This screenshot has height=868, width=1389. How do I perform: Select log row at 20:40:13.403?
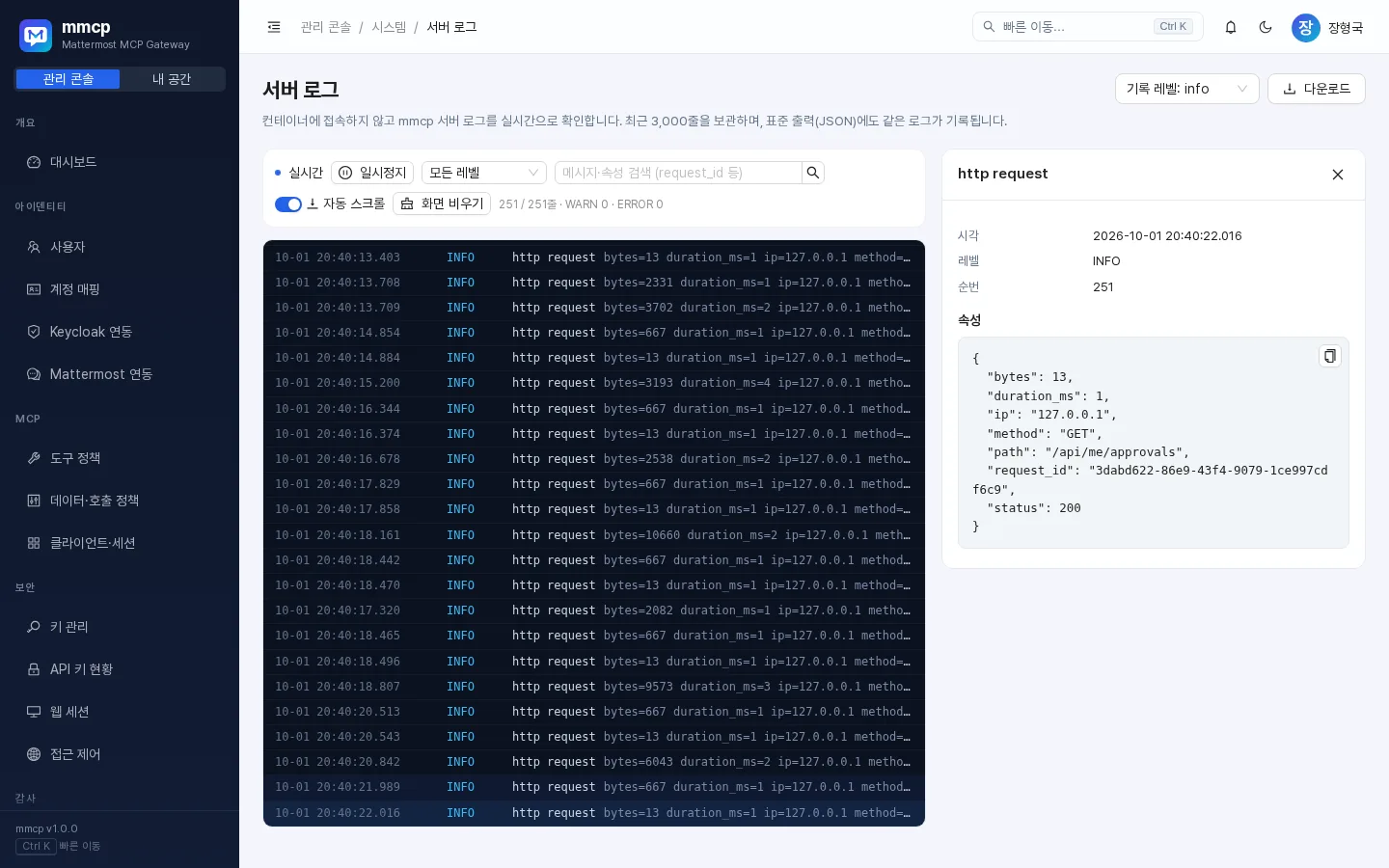click(594, 258)
